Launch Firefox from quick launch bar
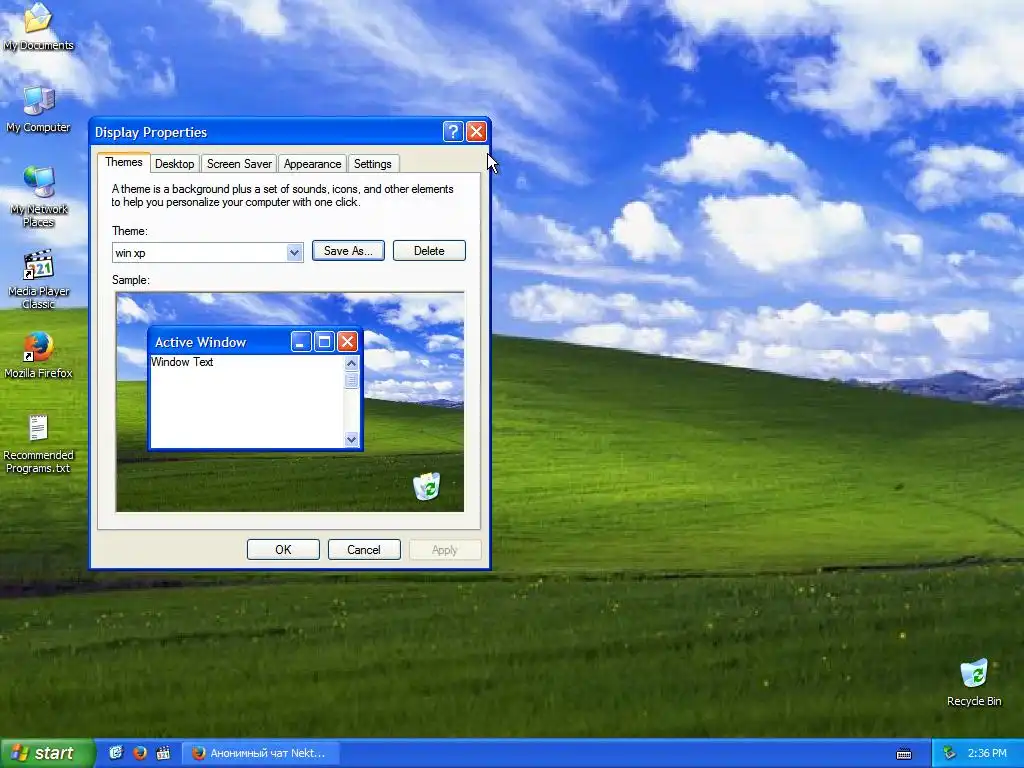Viewport: 1024px width, 768px height. [x=140, y=753]
